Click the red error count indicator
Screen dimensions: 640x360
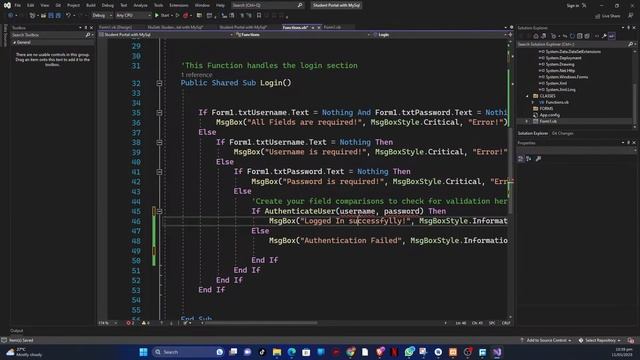[x=130, y=323]
